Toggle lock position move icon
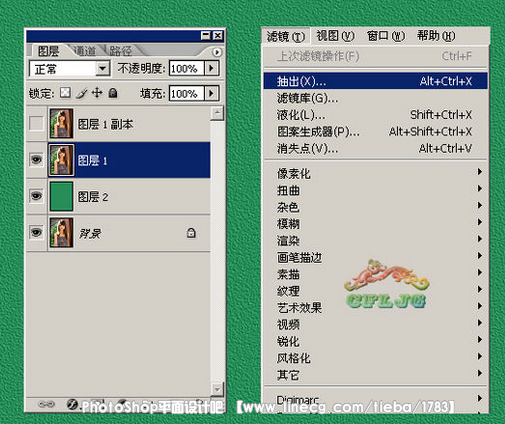This screenshot has width=505, height=424. [x=97, y=93]
